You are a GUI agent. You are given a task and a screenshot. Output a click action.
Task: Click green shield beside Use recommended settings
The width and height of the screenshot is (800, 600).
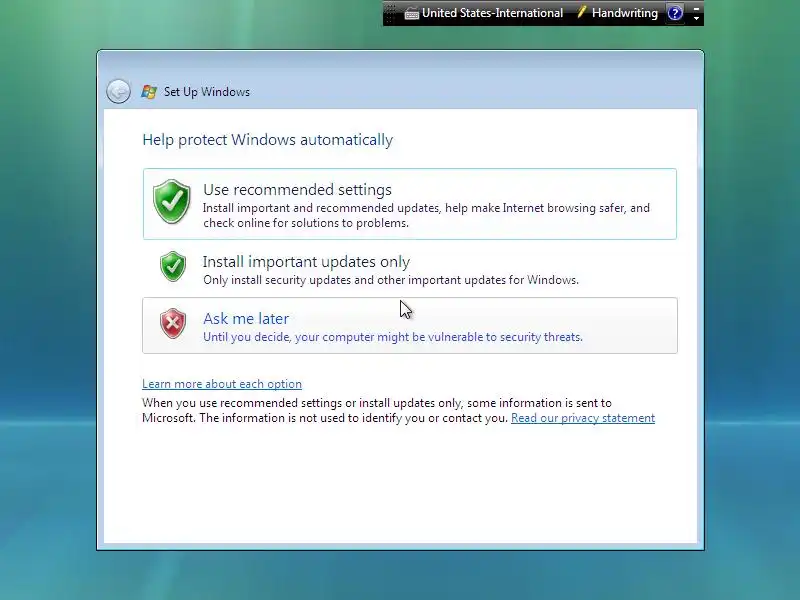click(x=172, y=202)
